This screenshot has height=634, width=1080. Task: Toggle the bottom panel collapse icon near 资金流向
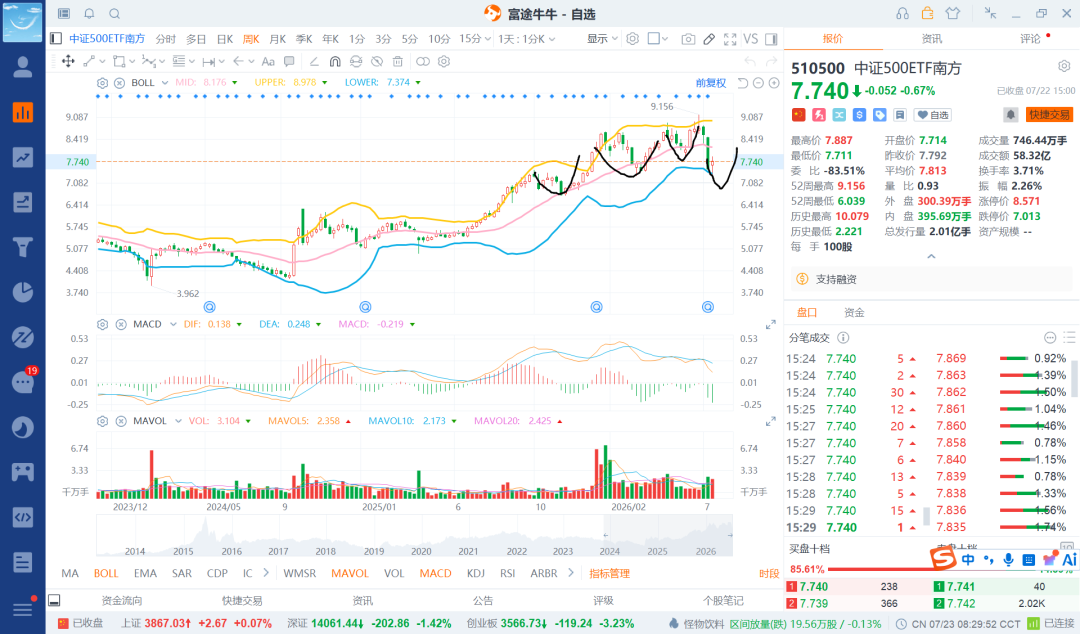tap(54, 600)
